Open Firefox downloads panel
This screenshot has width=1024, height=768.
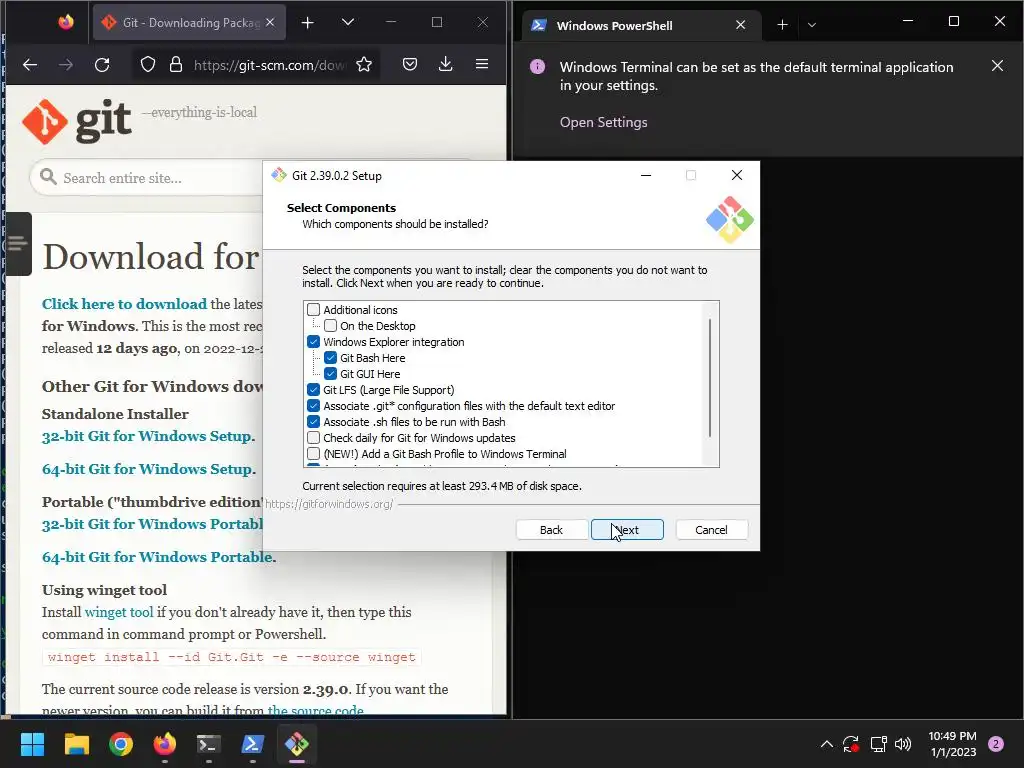(x=445, y=64)
